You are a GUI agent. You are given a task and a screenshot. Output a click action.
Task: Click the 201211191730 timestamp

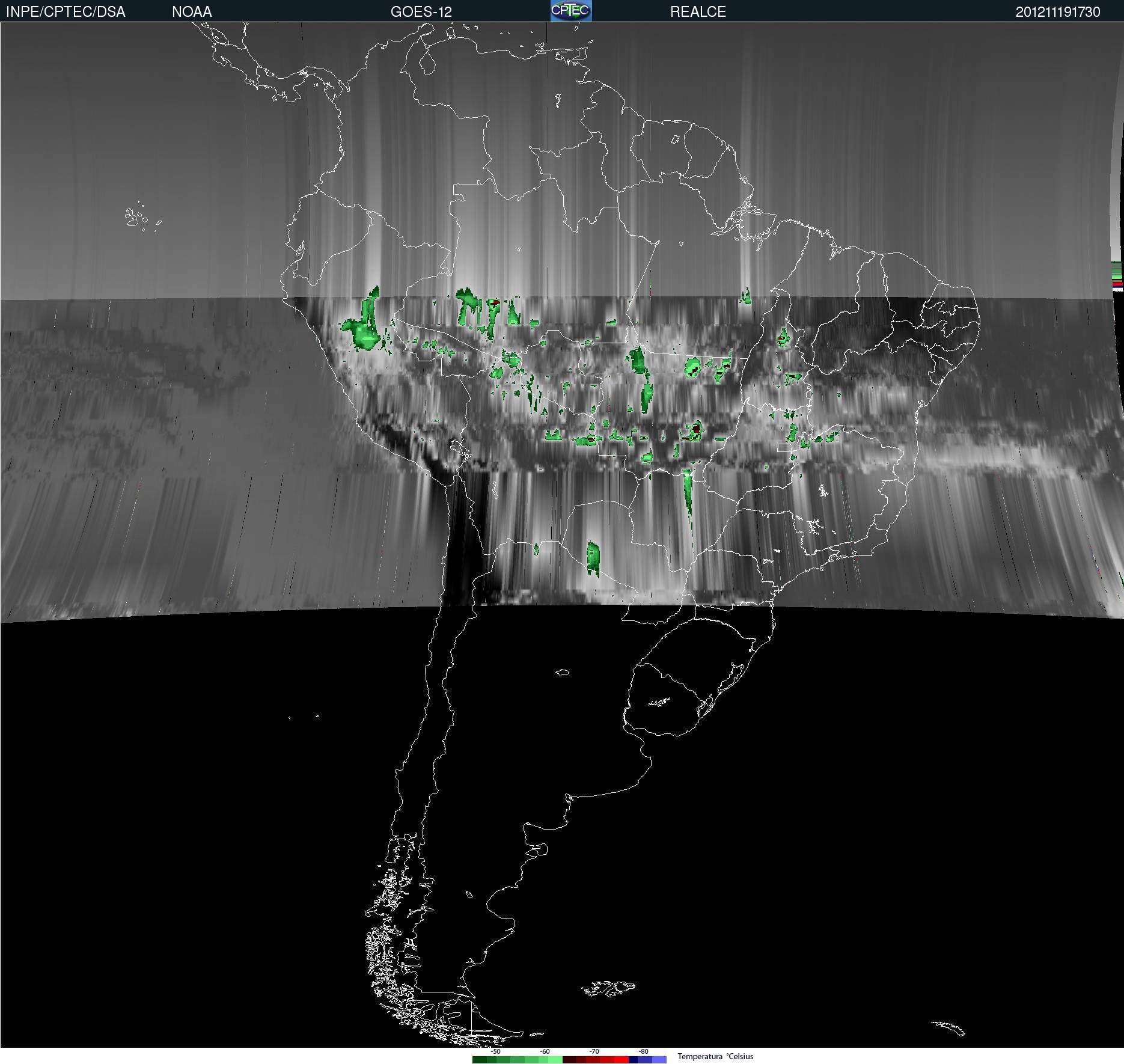pos(1058,12)
